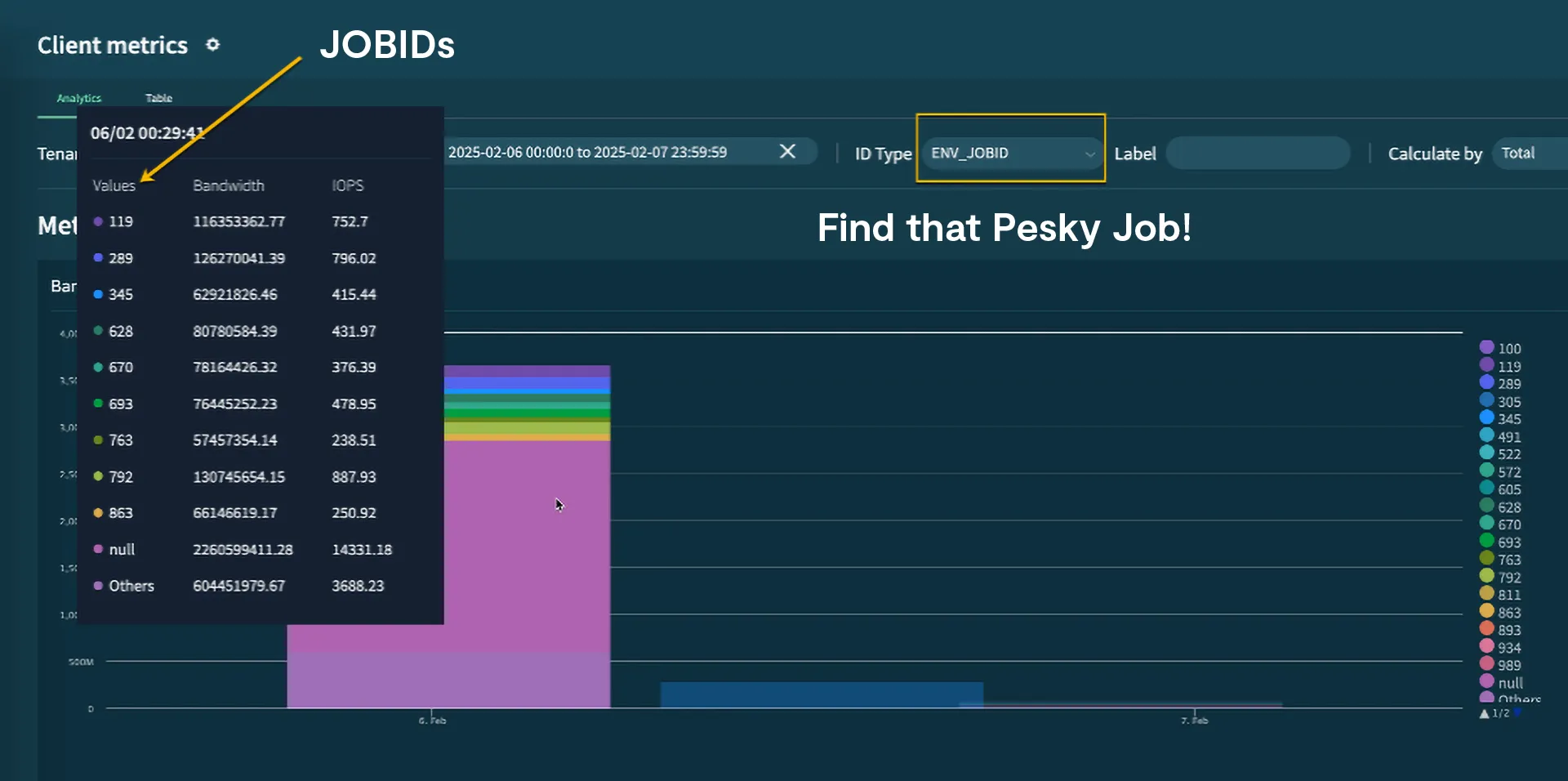Screen dimensions: 1568x781
Task: Toggle legend series 989
Action: pos(1500,664)
